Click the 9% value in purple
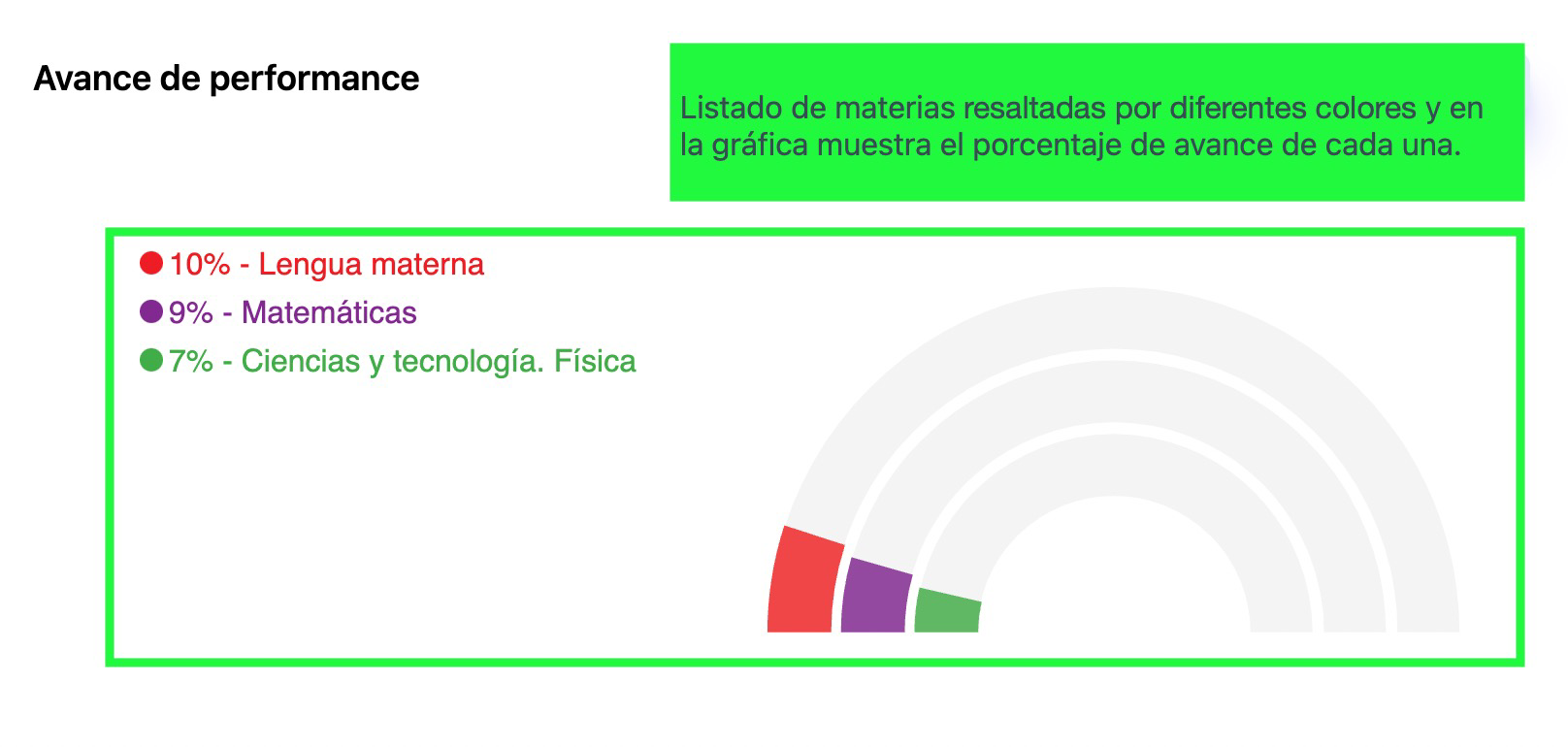 [191, 312]
